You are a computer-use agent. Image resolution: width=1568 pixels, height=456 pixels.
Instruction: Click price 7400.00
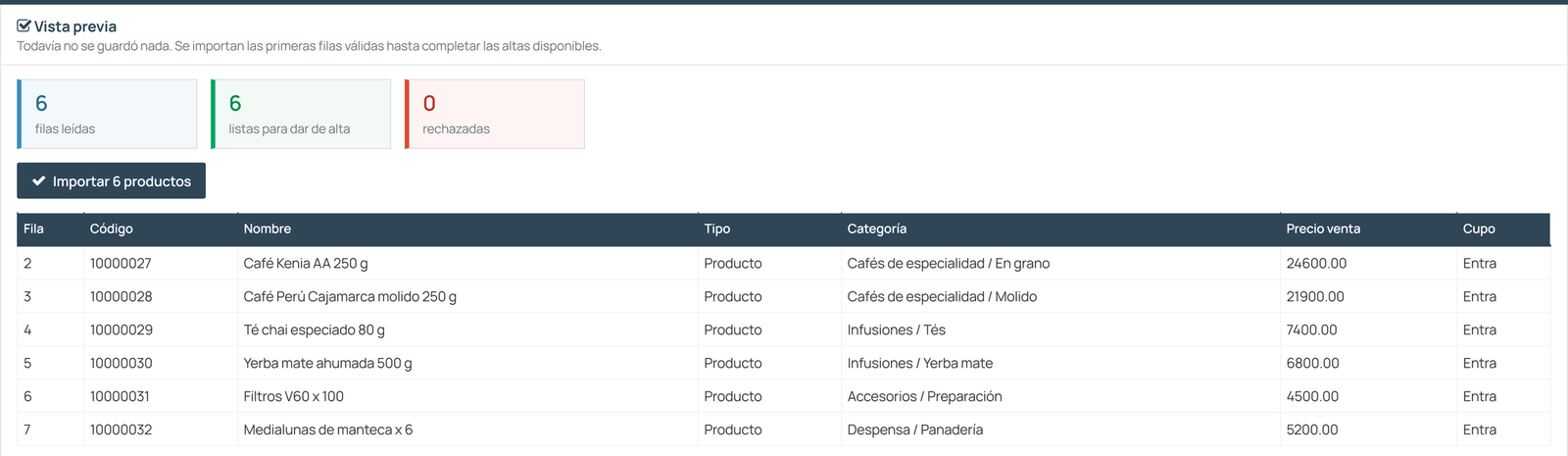click(1312, 329)
